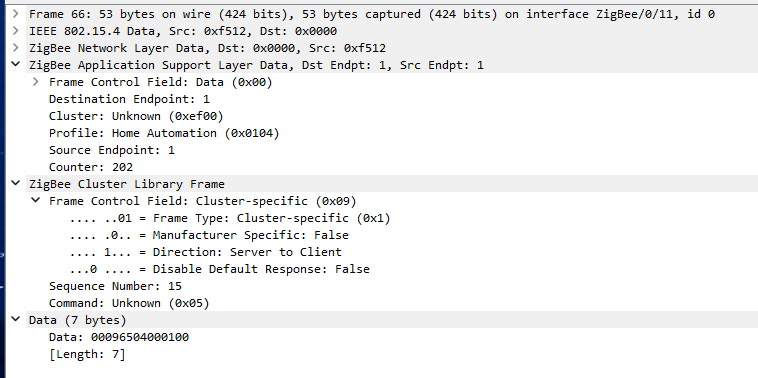Select Disable Default Response: False row

[x=219, y=269]
